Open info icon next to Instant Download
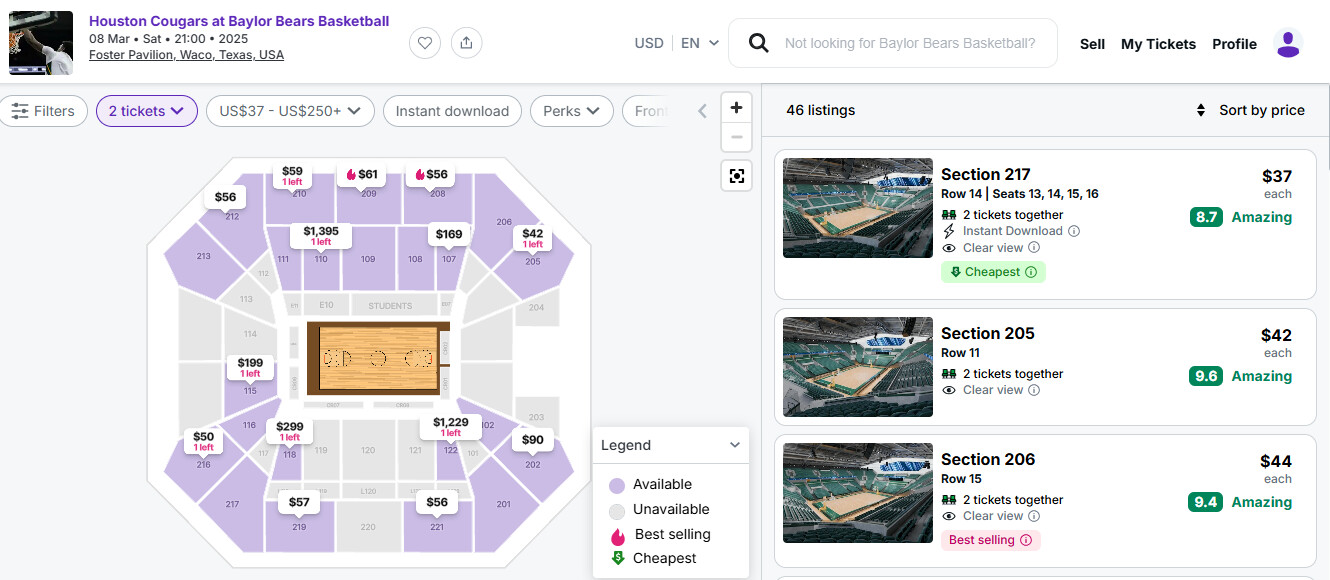 coord(1074,231)
